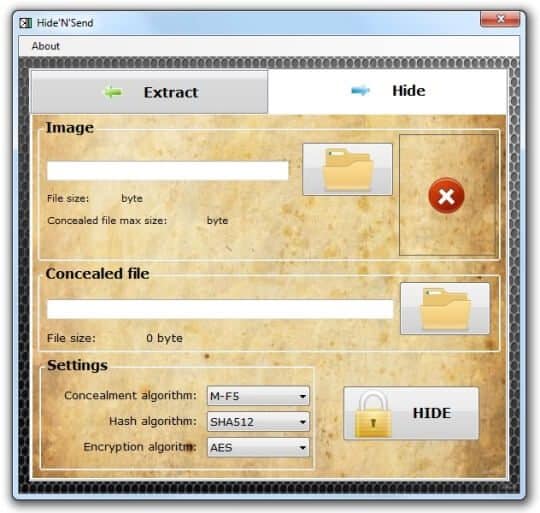
Task: Click the padlock icon on the HIDE button
Action: tap(373, 415)
